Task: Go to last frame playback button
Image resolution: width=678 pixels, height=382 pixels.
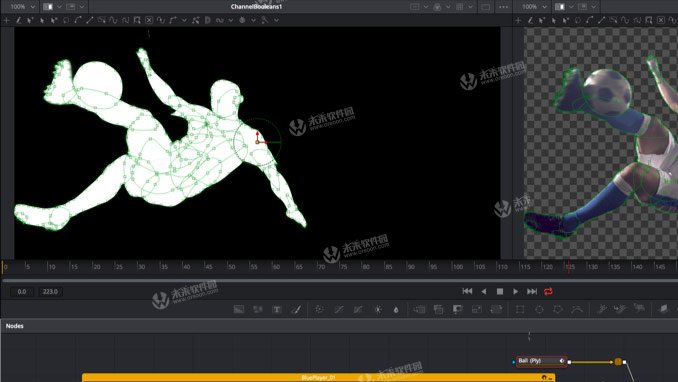Action: pyautogui.click(x=532, y=291)
